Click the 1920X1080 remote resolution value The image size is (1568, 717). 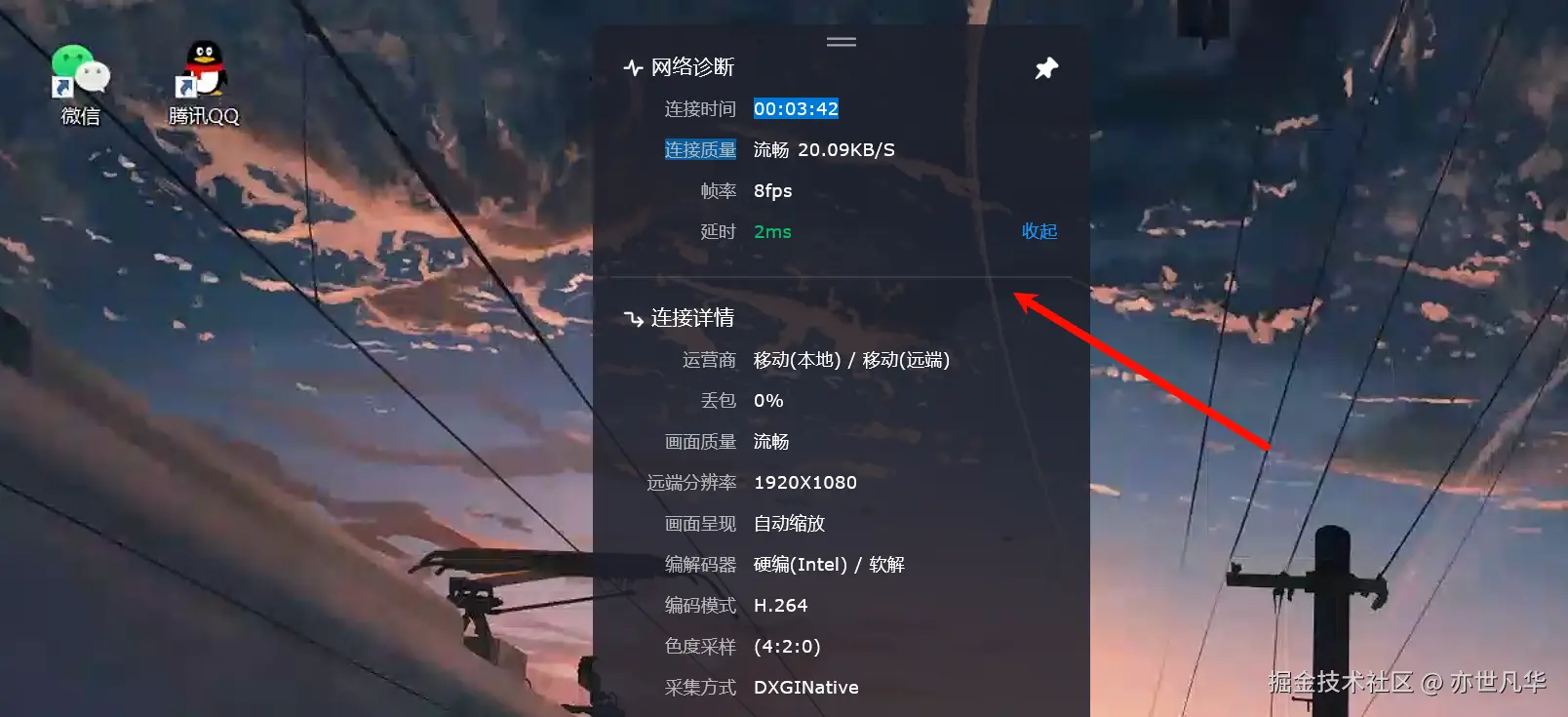pos(805,482)
